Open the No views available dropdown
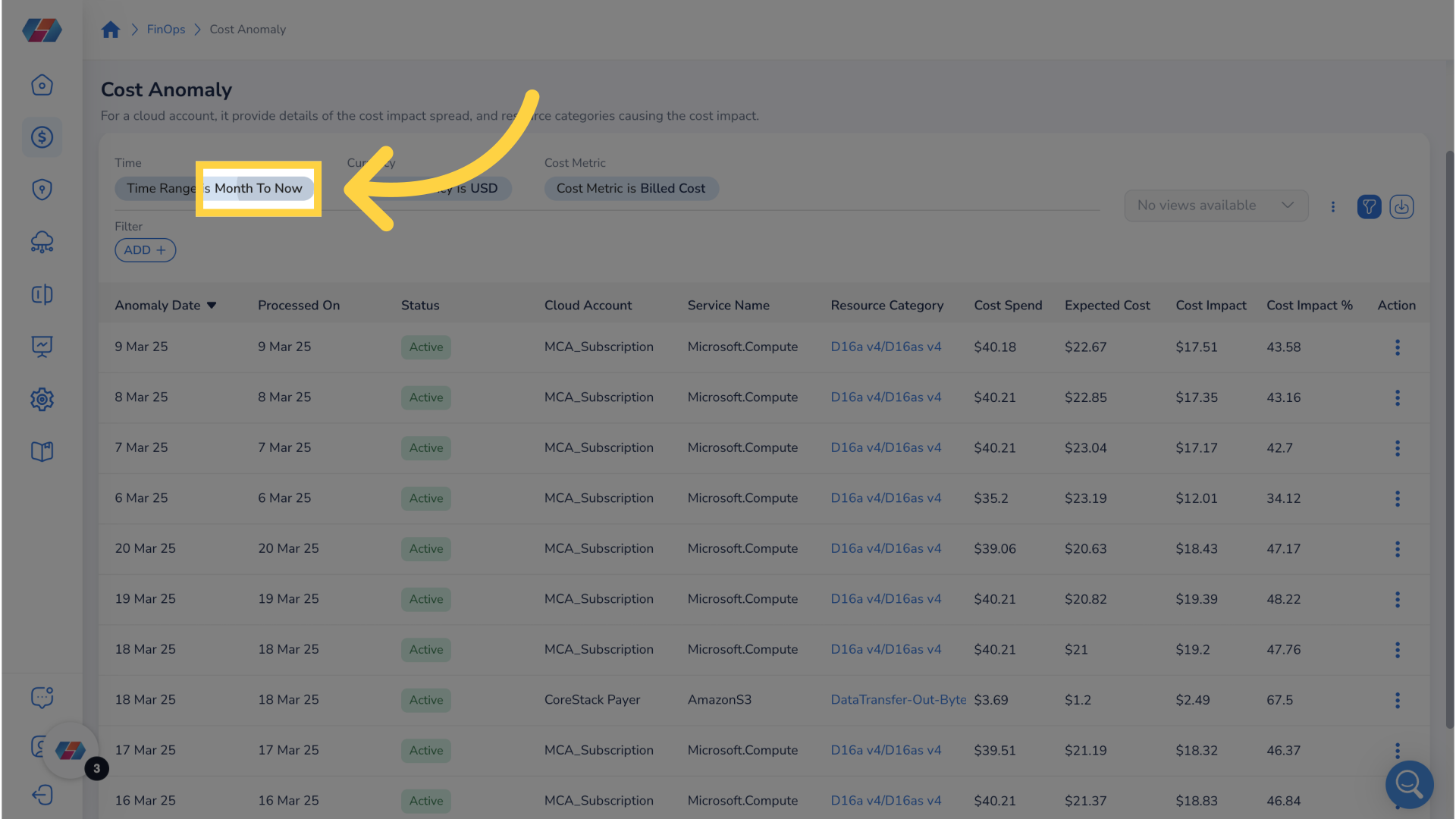The width and height of the screenshot is (1456, 819). [1216, 206]
